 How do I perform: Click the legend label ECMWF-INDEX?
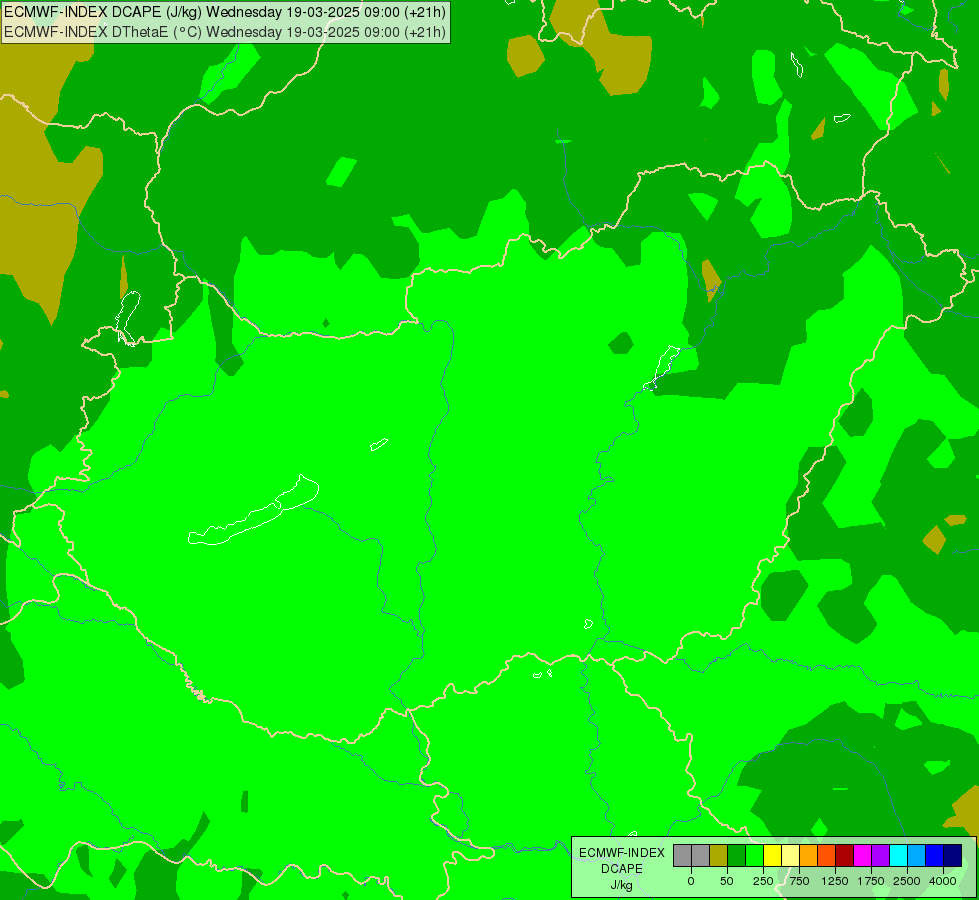click(622, 853)
